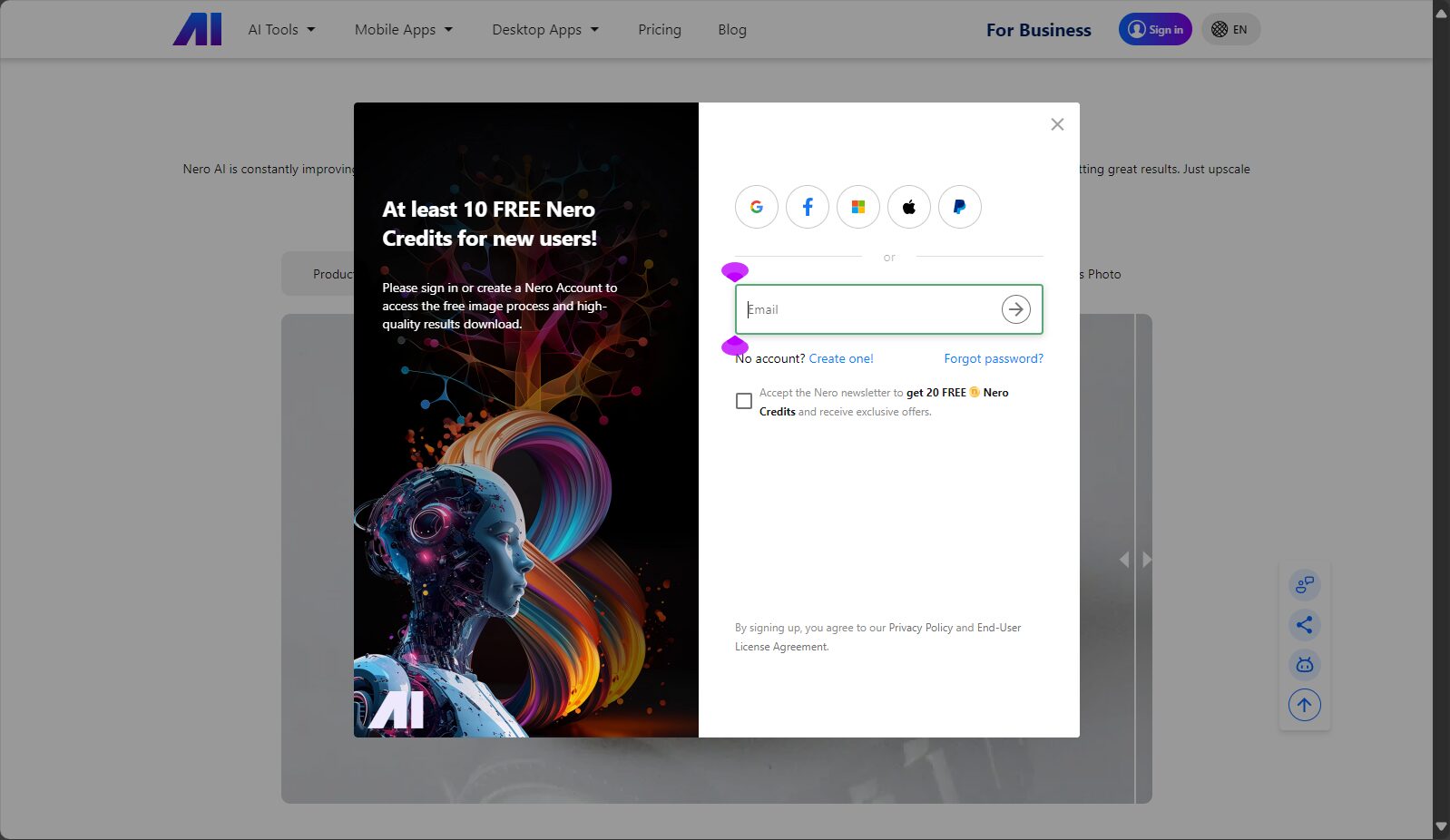Screen dimensions: 1450x840
Task: Open the For Business link
Action: pos(1039,30)
